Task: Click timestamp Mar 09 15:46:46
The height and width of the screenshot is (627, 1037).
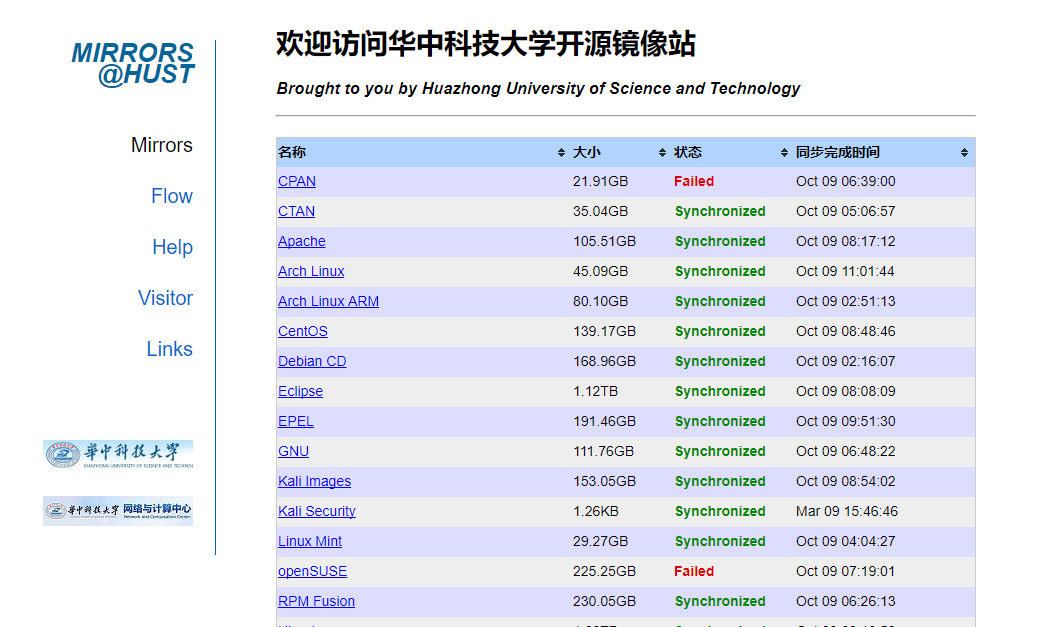Action: tap(847, 511)
